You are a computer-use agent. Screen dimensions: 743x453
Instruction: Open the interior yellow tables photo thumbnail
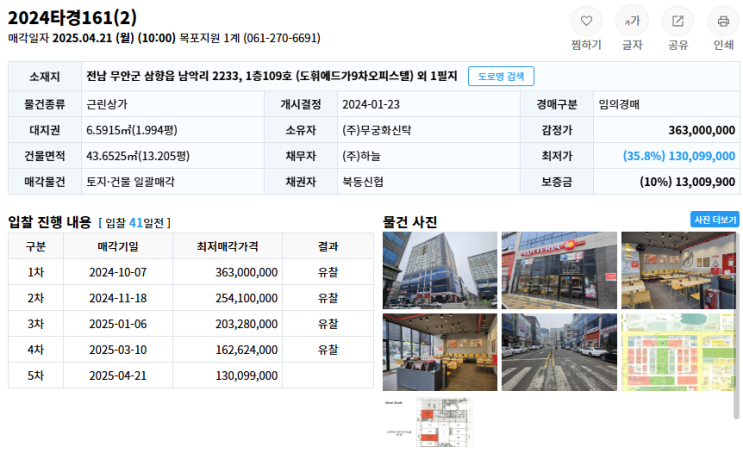(678, 270)
